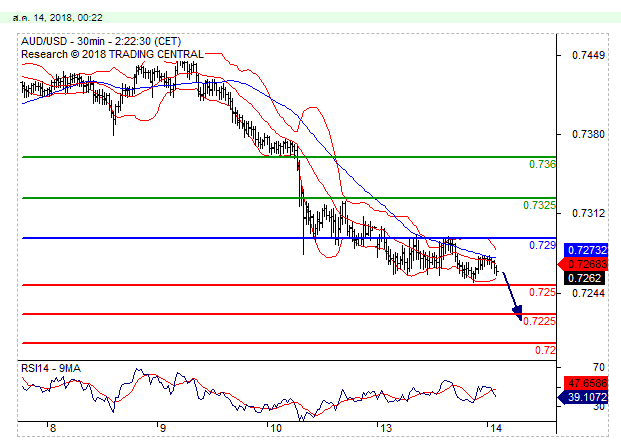Click the 'RSI14 - 9MA' indicator label
621x446 pixels.
tap(51, 368)
